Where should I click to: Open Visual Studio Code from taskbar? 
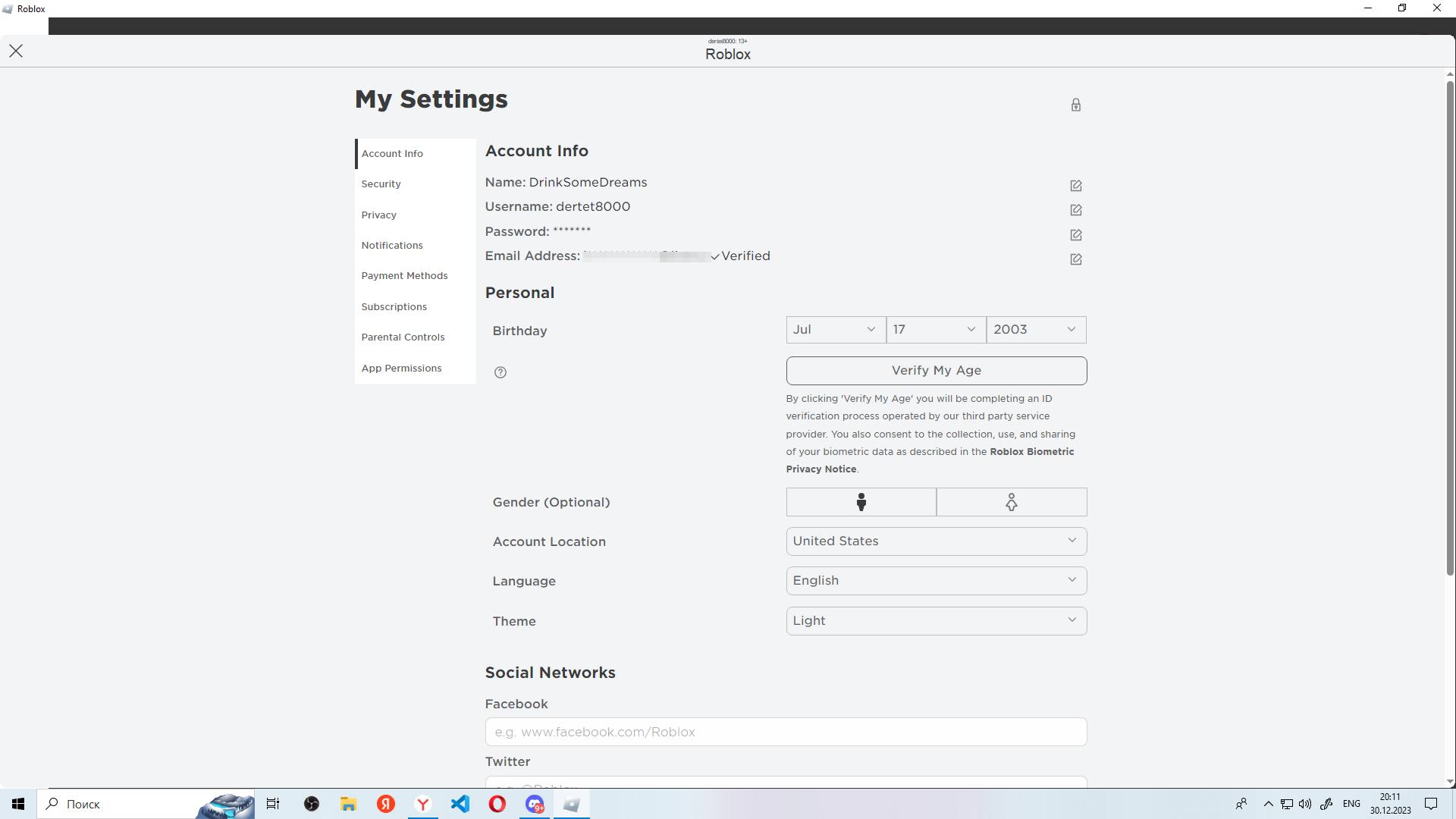click(x=460, y=804)
